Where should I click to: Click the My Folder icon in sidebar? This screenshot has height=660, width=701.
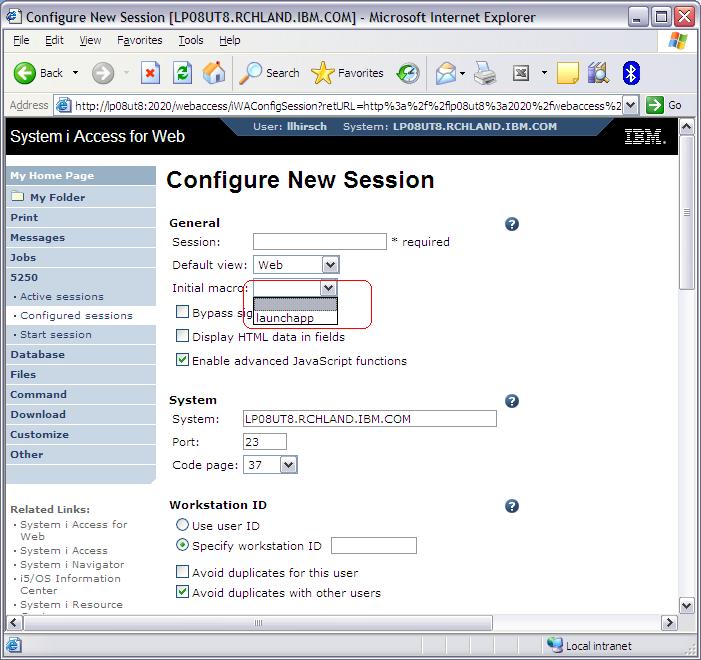[17, 196]
